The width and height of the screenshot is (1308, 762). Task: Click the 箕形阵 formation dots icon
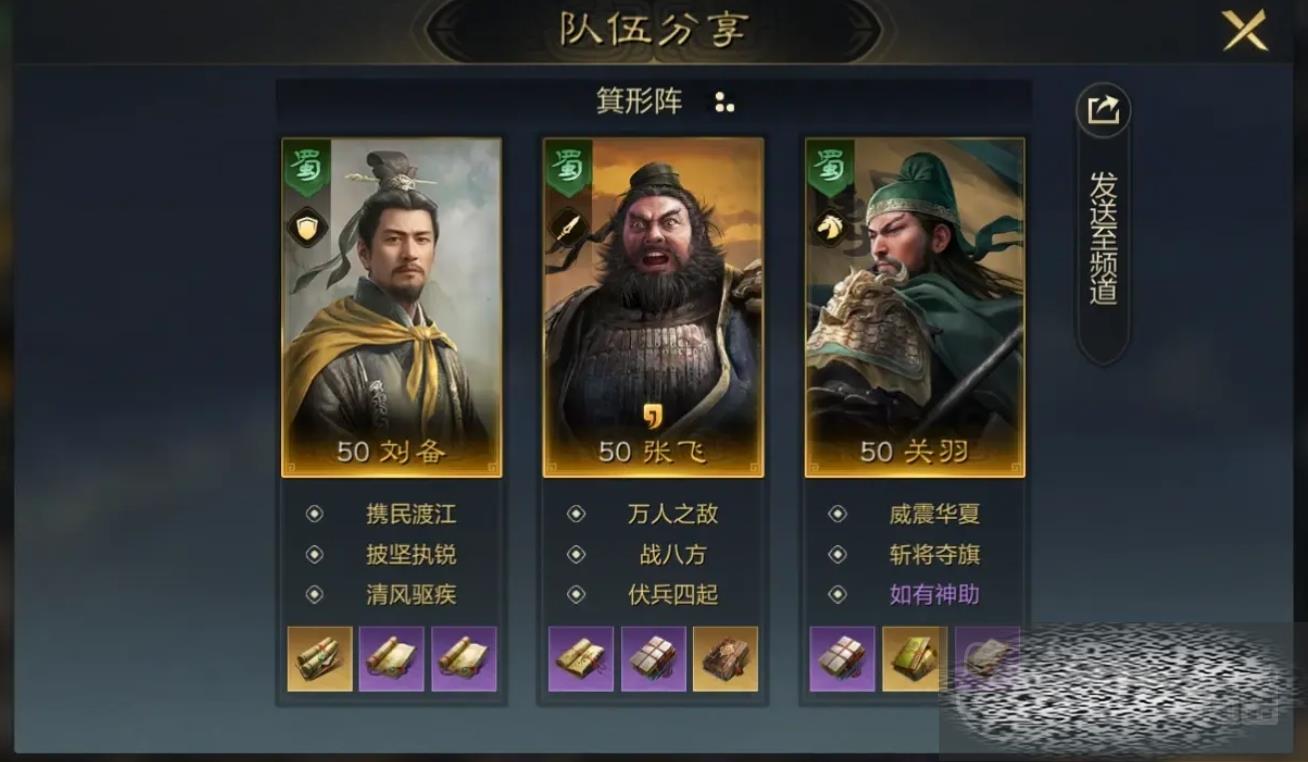coord(724,102)
